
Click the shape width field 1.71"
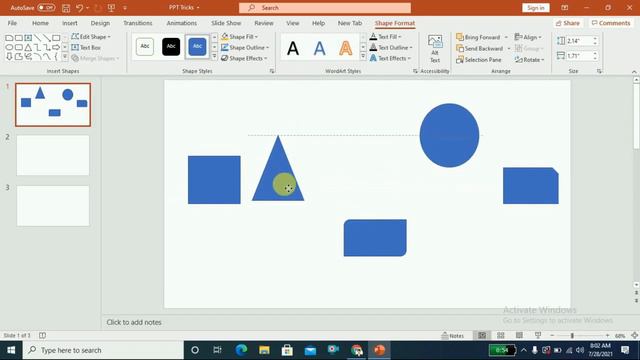point(578,56)
